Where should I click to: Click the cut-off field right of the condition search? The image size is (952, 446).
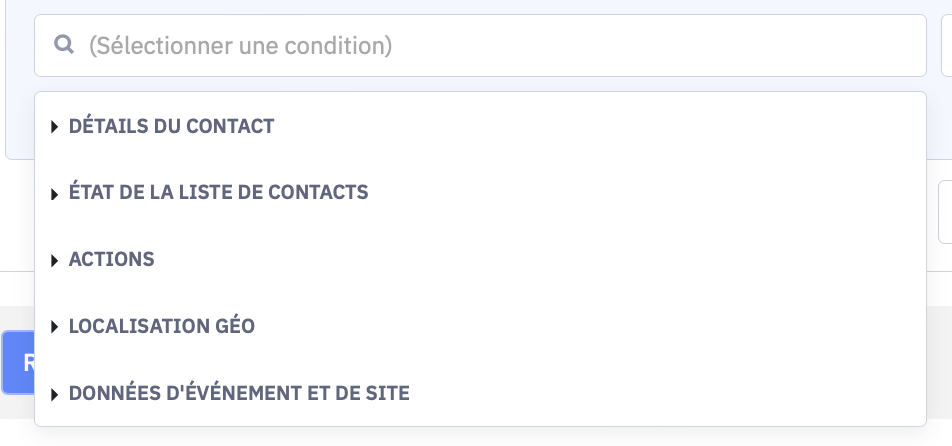(947, 46)
